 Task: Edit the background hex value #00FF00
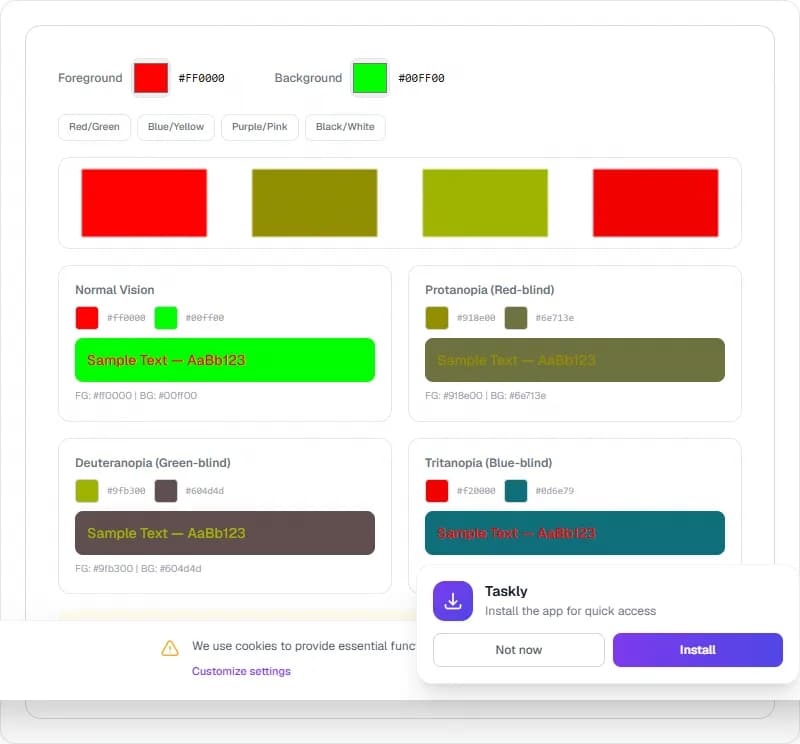[421, 78]
